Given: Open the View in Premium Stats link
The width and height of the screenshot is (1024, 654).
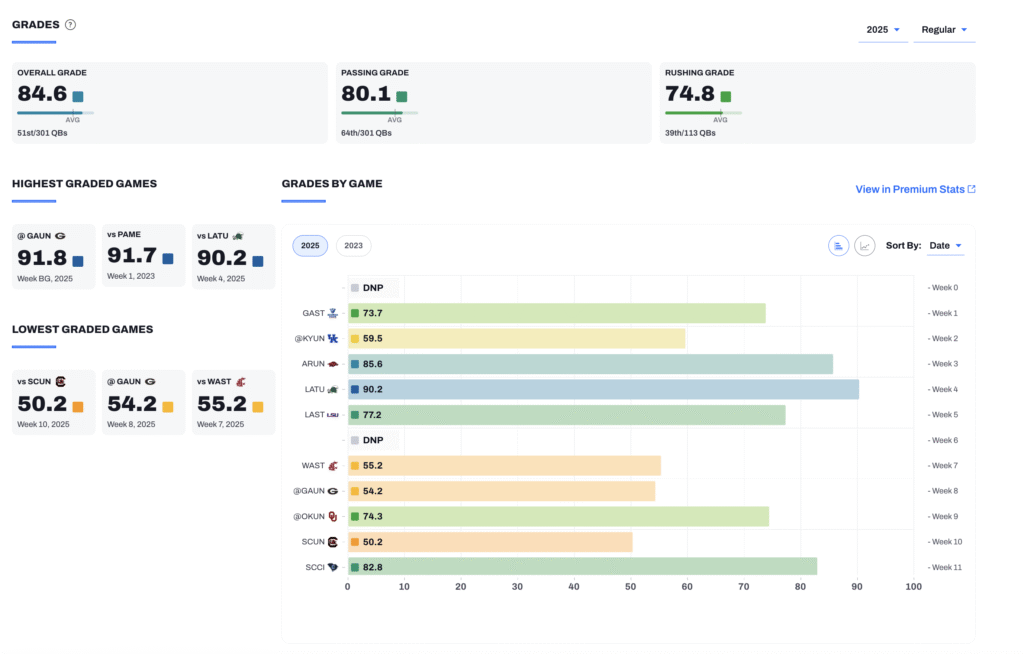Looking at the screenshot, I should click(915, 189).
